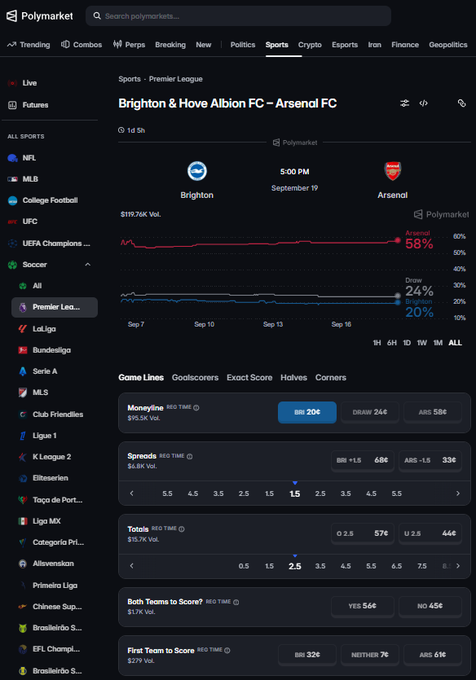This screenshot has height=680, width=476.
Task: Click the UFC logo icon
Action: [13, 222]
